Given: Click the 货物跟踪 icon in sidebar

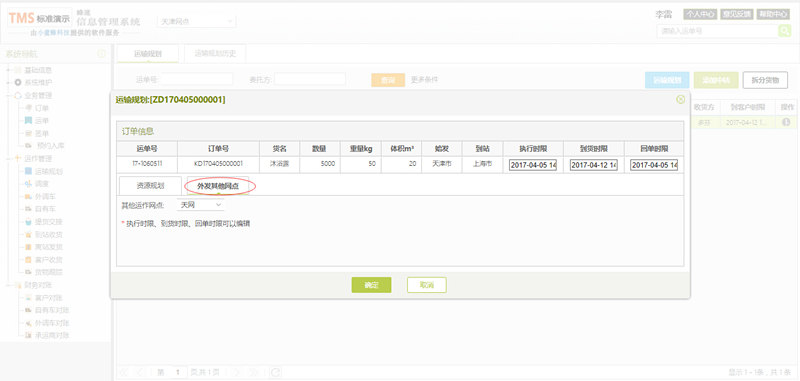Looking at the screenshot, I should (x=29, y=272).
